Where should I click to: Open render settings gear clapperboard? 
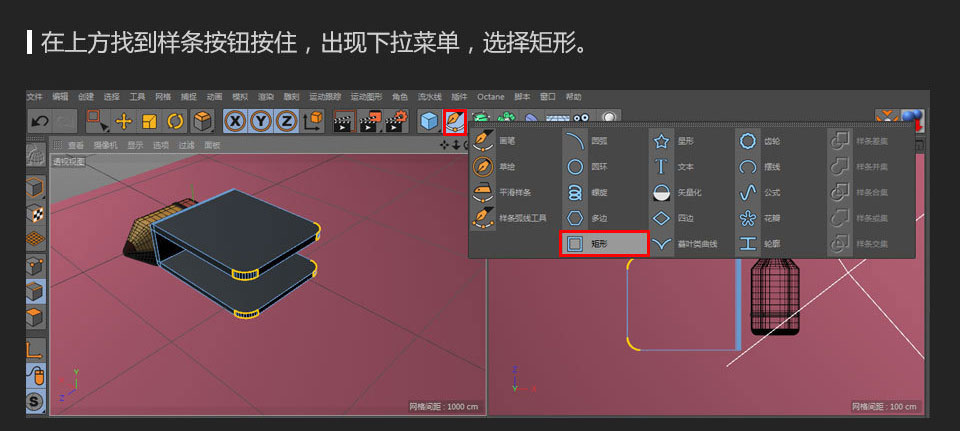pyautogui.click(x=396, y=121)
